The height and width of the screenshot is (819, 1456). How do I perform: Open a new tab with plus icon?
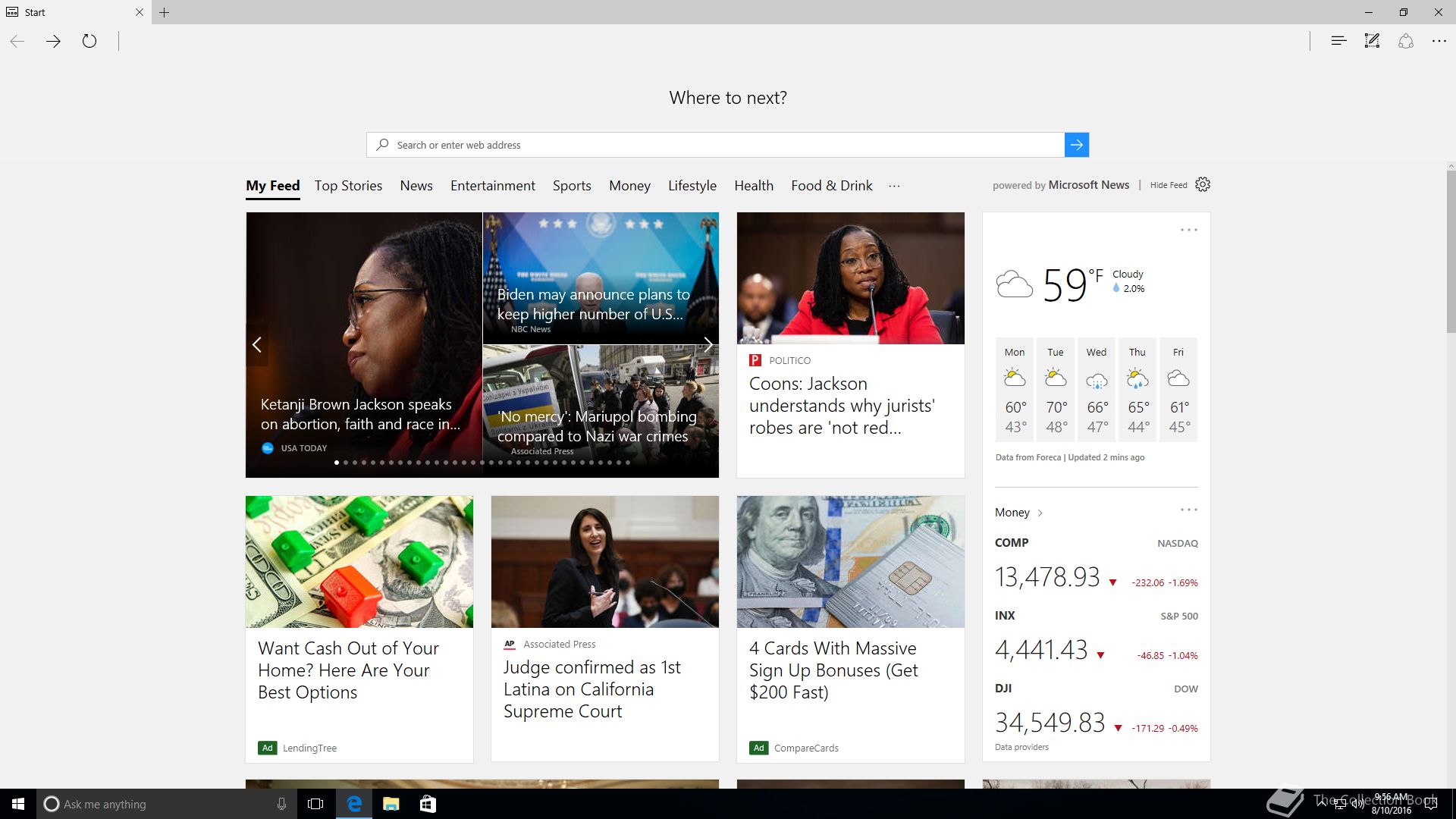click(x=165, y=12)
